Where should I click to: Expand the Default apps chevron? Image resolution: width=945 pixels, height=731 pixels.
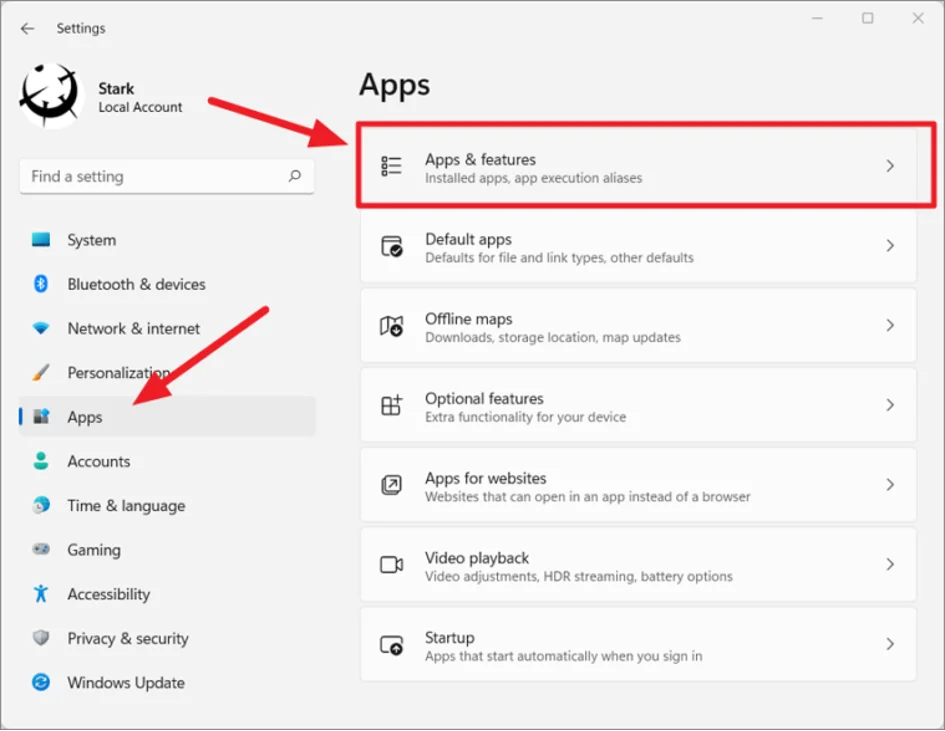pos(890,246)
